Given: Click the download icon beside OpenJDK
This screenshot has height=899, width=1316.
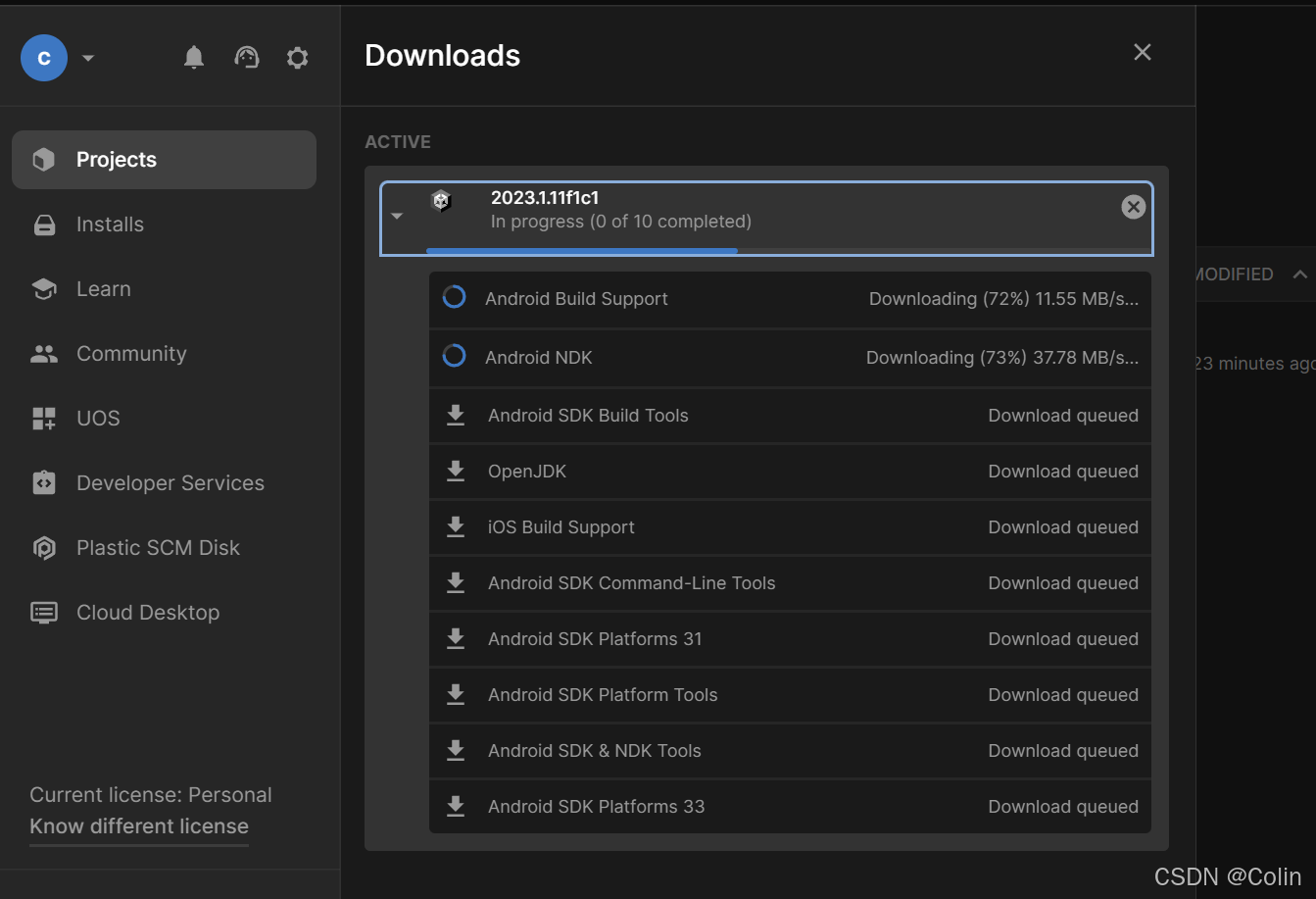Looking at the screenshot, I should point(456,472).
